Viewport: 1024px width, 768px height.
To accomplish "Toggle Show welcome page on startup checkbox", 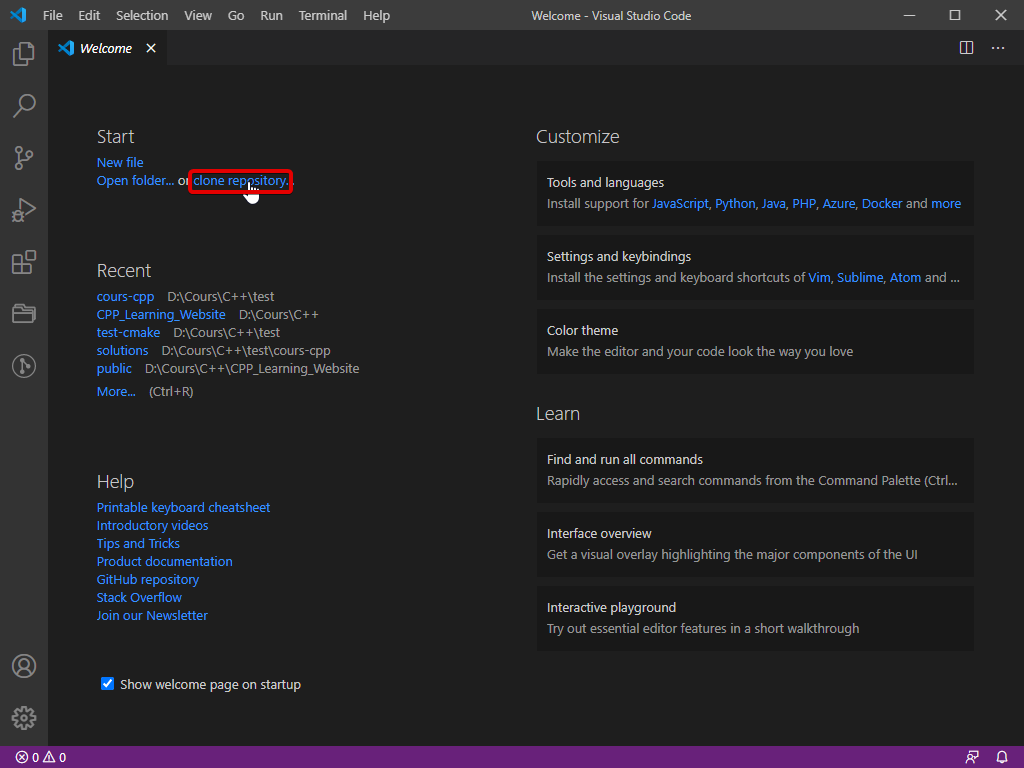I will 107,684.
